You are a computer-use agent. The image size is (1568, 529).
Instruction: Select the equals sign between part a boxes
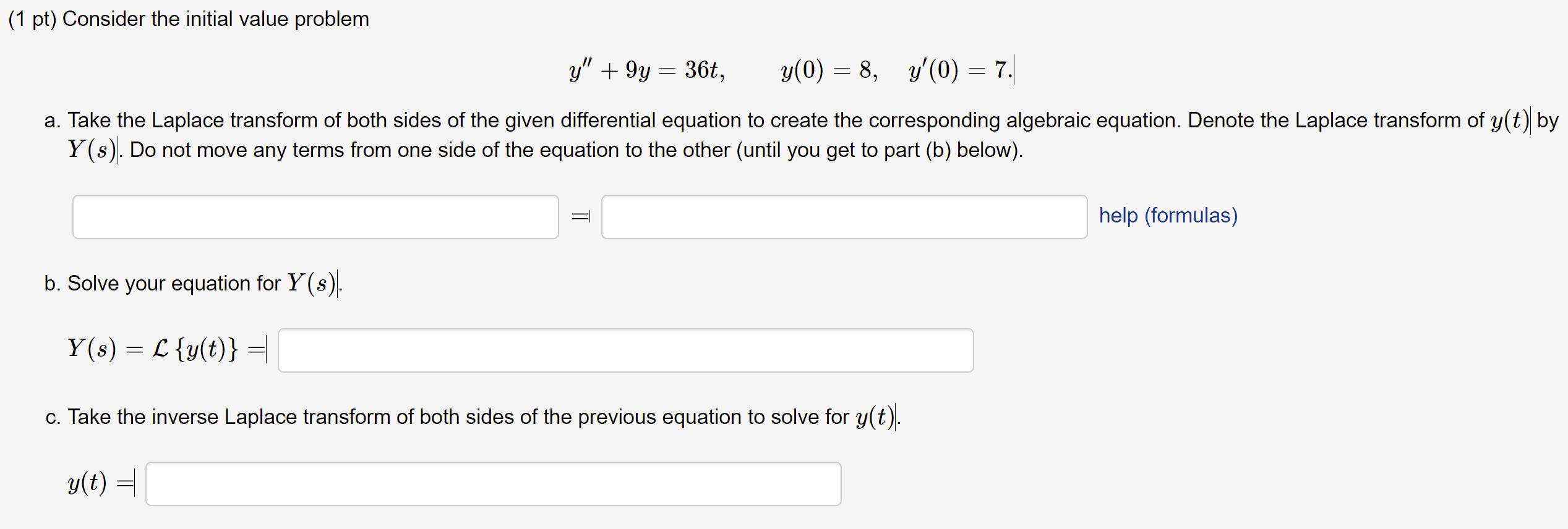coord(580,216)
